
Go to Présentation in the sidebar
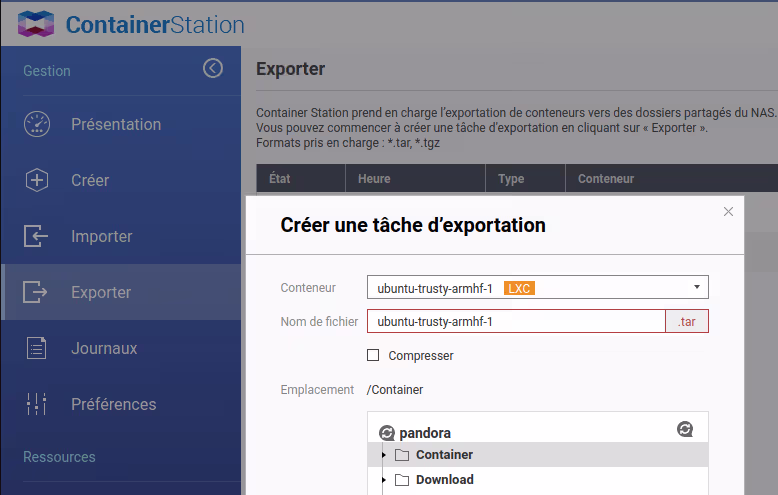tap(115, 125)
